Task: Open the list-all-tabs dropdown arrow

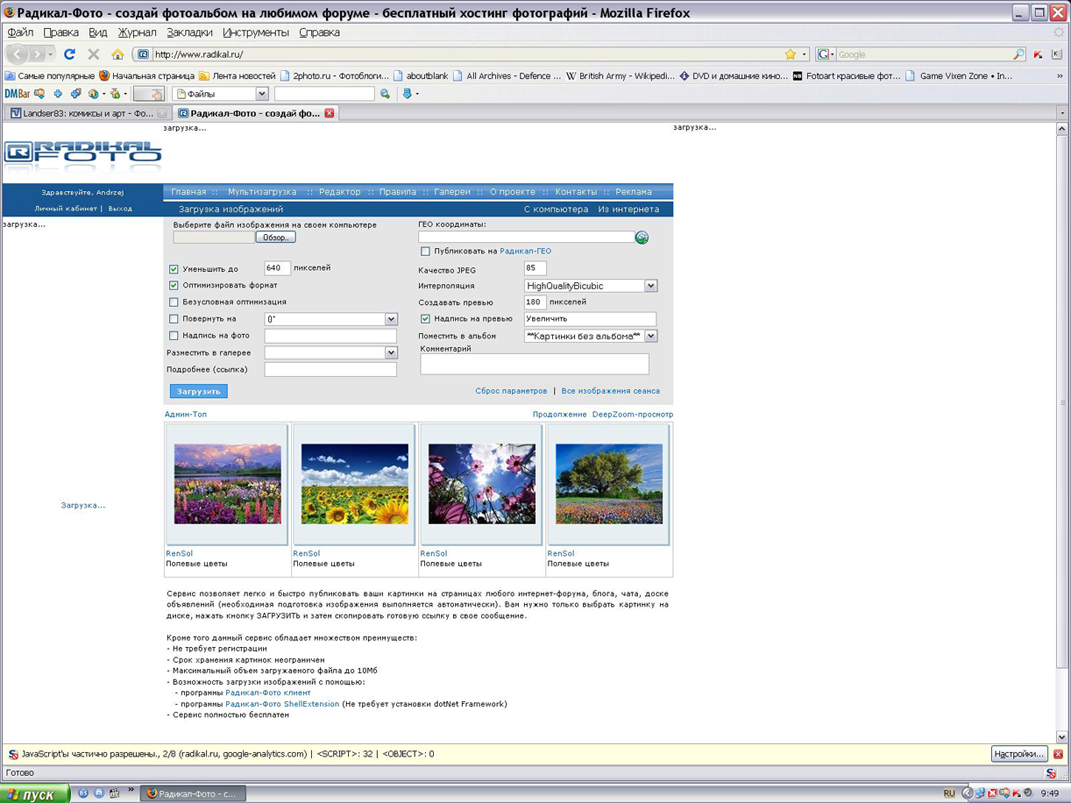Action: [x=1062, y=113]
